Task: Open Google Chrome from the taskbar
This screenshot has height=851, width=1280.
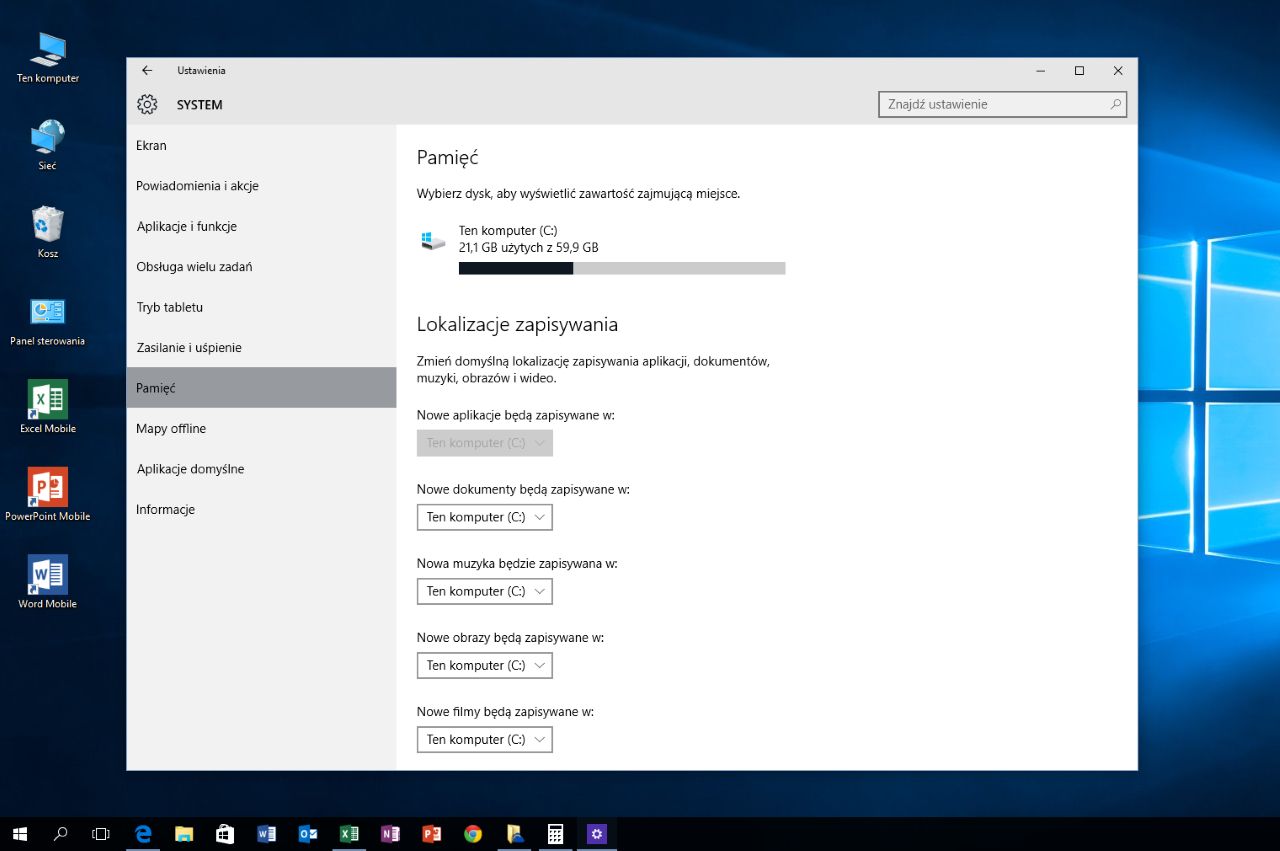Action: tap(473, 834)
